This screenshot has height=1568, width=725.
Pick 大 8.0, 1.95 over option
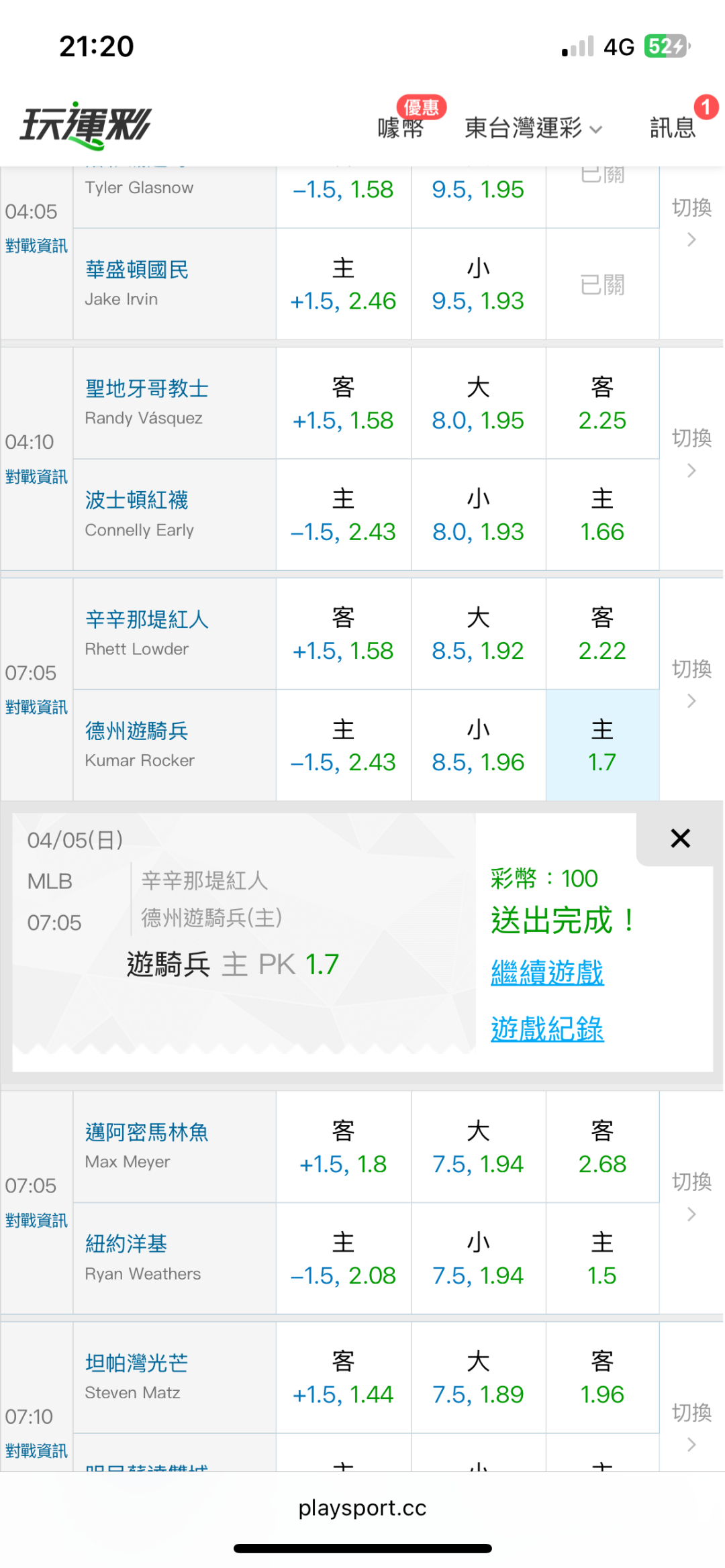tap(478, 403)
